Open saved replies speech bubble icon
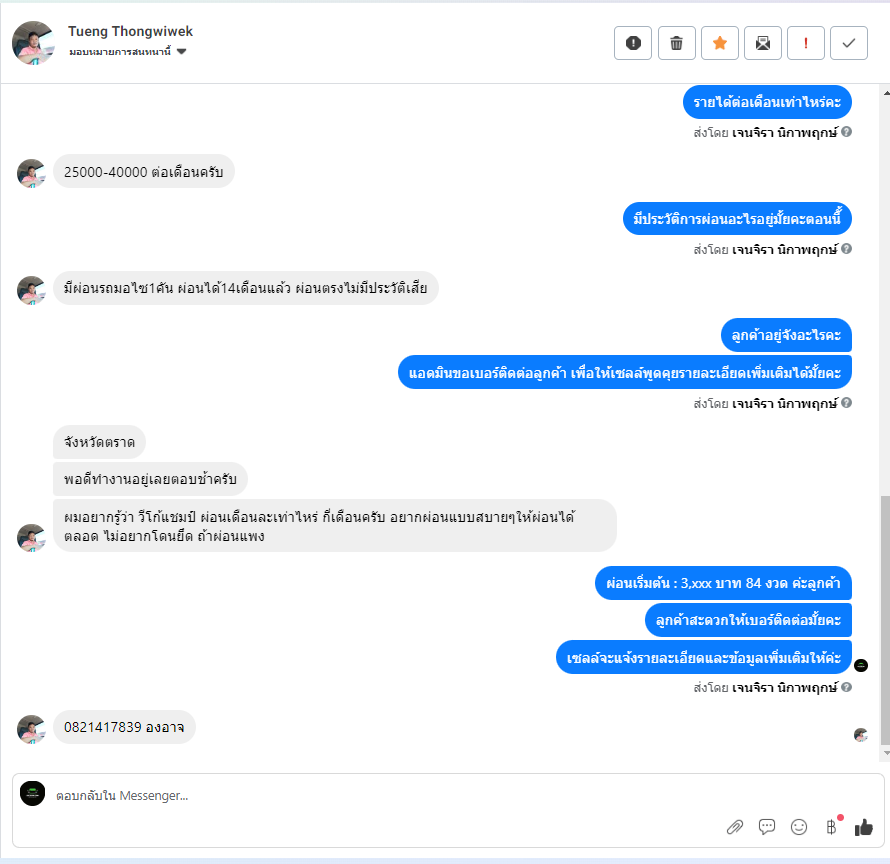Image resolution: width=890 pixels, height=864 pixels. (x=767, y=827)
